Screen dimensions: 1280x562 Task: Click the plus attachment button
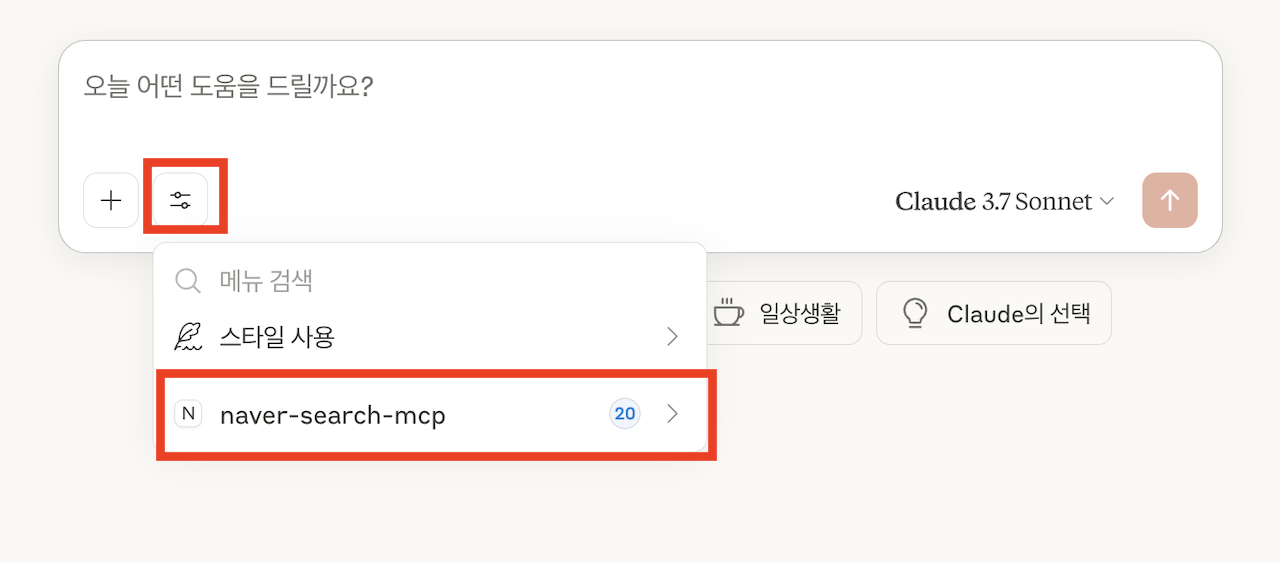(111, 200)
